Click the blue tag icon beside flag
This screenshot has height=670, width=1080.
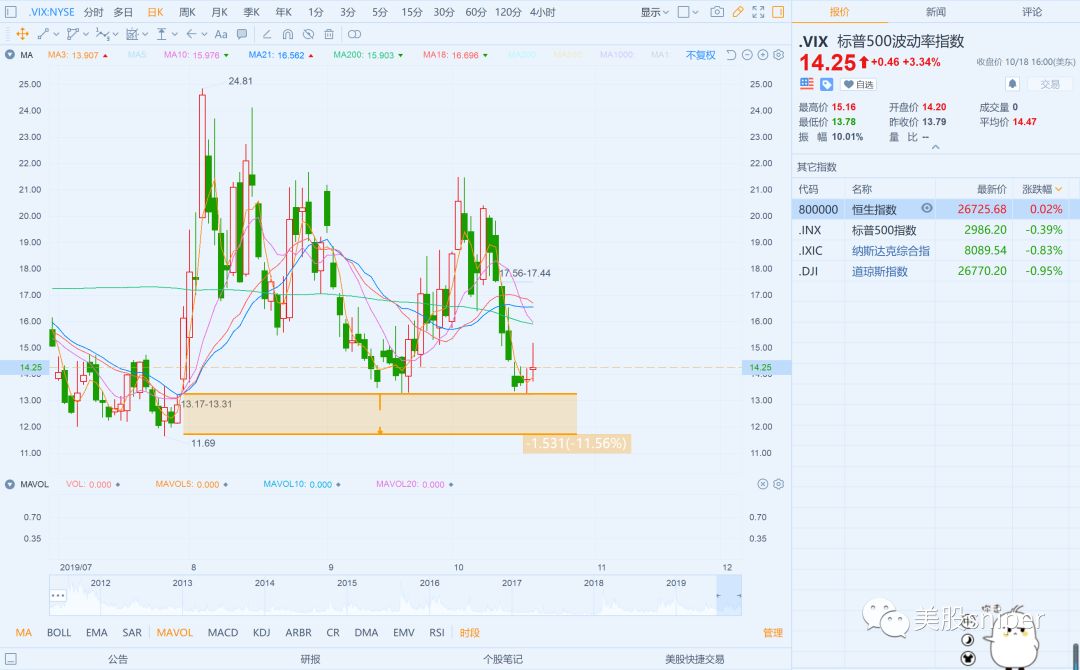click(827, 84)
